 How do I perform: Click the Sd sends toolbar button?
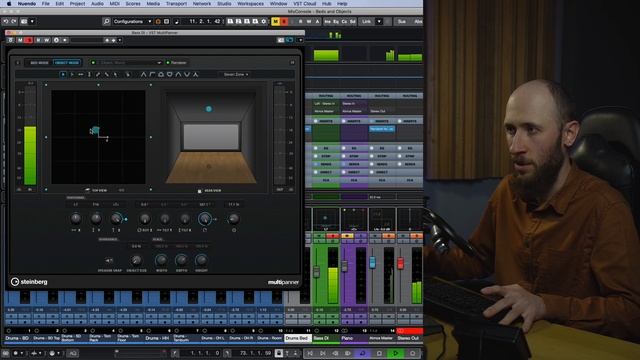tap(352, 21)
